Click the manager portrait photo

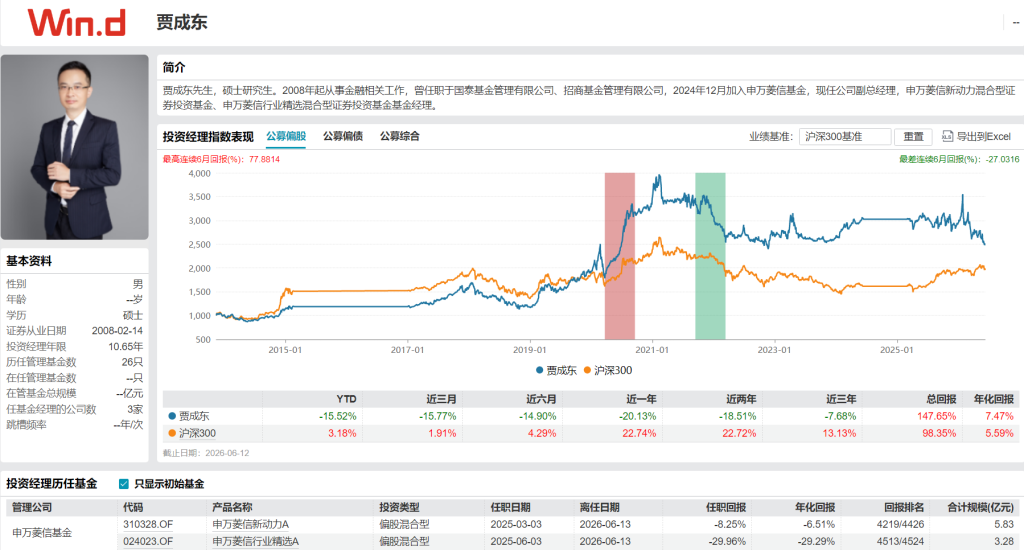point(74,147)
